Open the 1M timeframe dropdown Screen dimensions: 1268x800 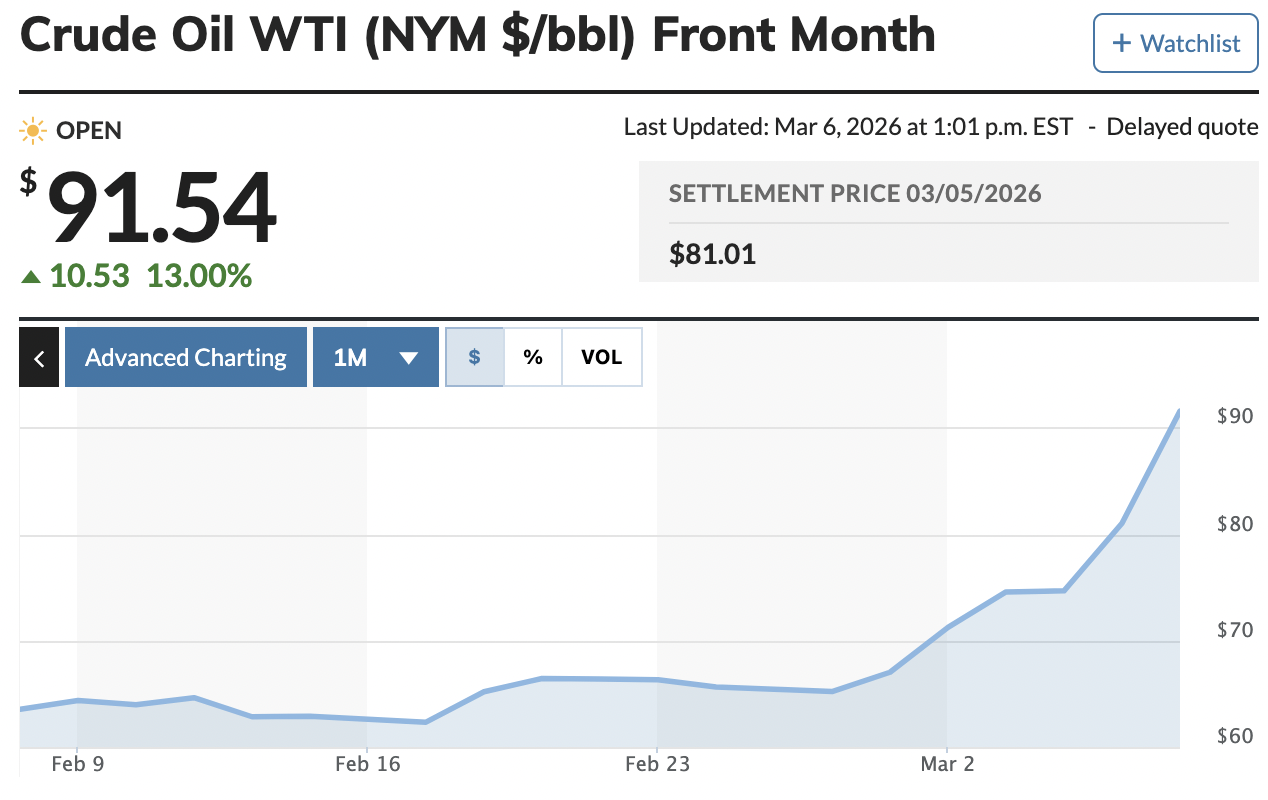tap(376, 357)
